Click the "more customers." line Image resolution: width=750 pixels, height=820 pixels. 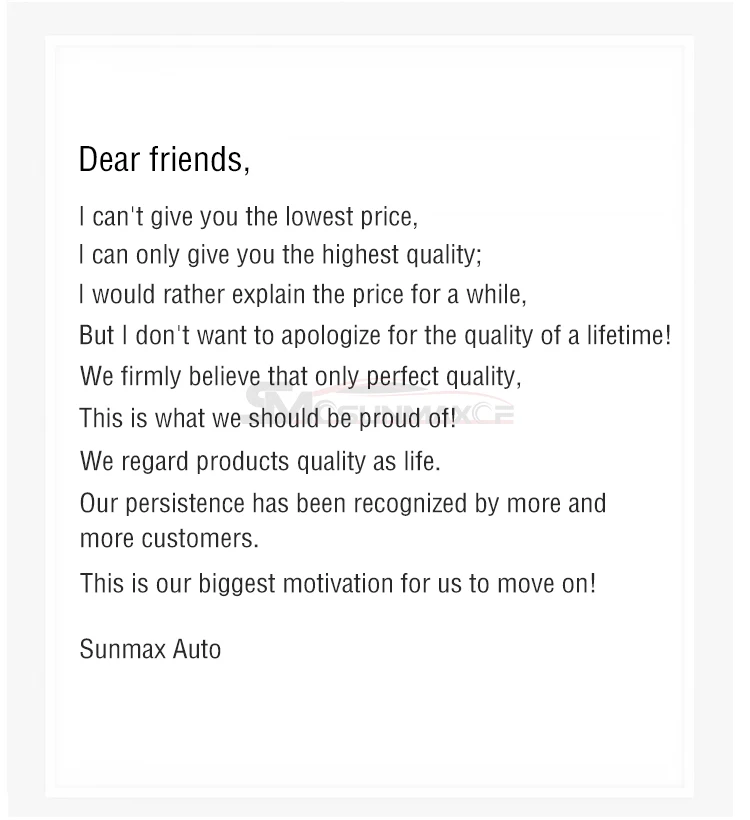169,538
